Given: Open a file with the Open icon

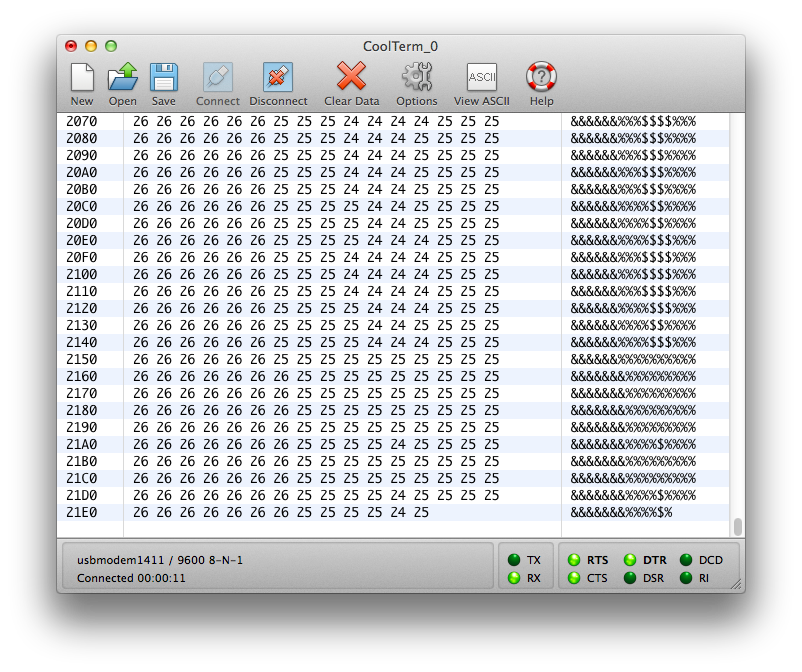Looking at the screenshot, I should point(123,78).
